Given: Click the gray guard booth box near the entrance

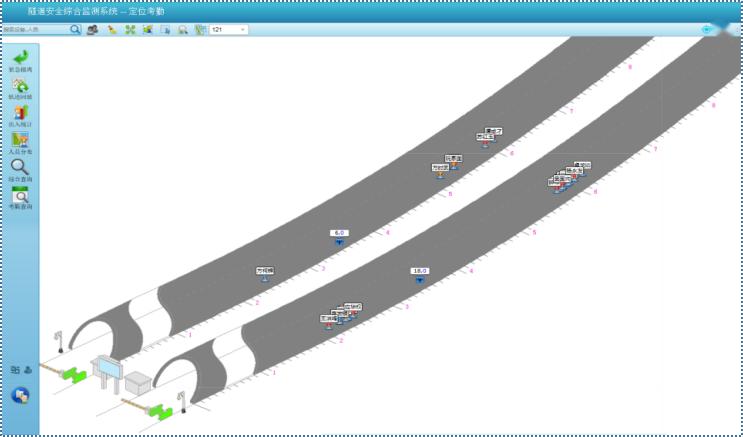Looking at the screenshot, I should point(138,383).
